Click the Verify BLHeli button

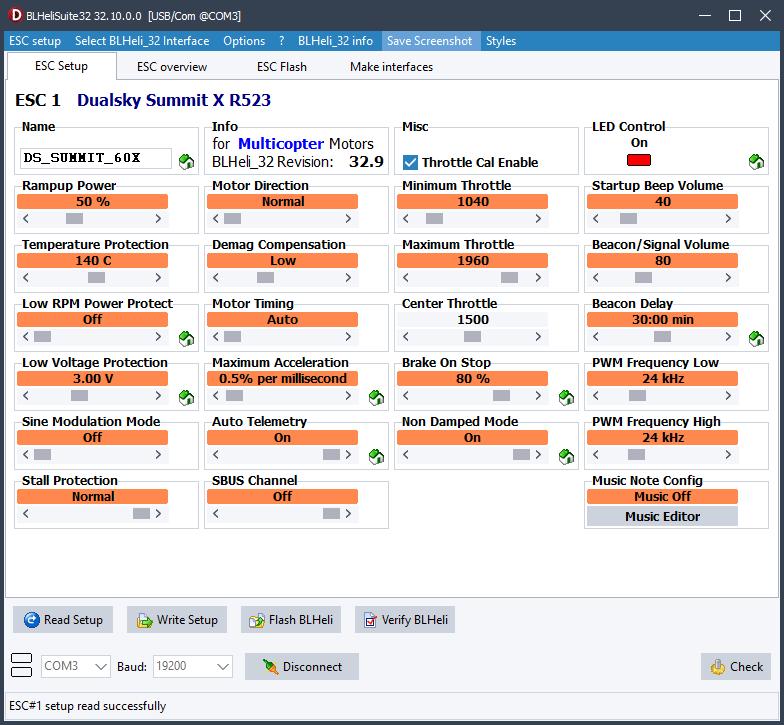click(405, 620)
